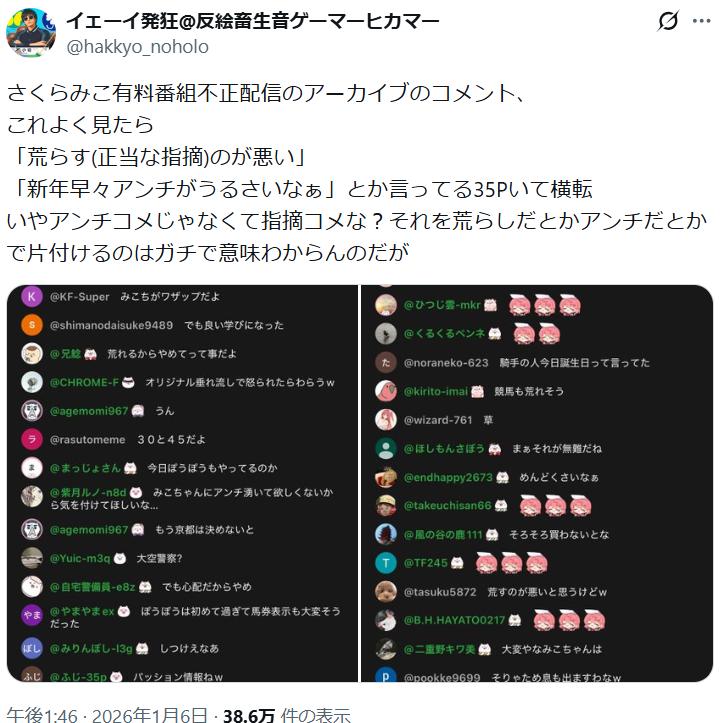723x723 pixels.
Task: Open the three-dot more options menu
Action: pos(701,21)
